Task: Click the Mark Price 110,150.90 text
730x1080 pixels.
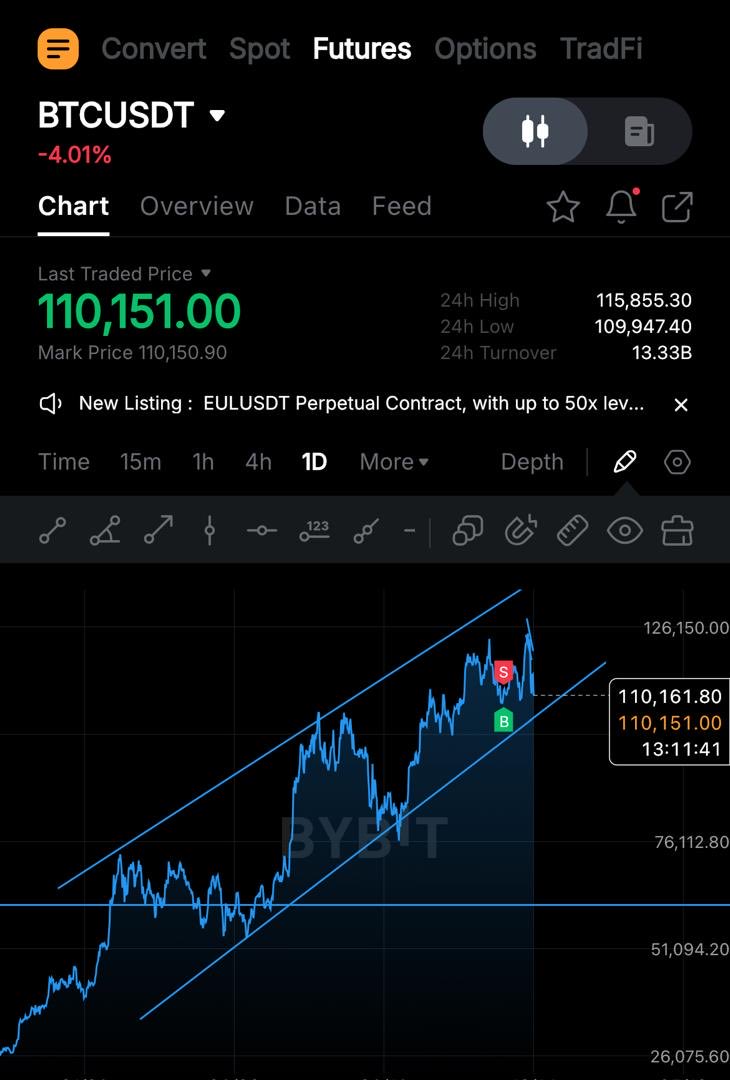Action: 132,353
